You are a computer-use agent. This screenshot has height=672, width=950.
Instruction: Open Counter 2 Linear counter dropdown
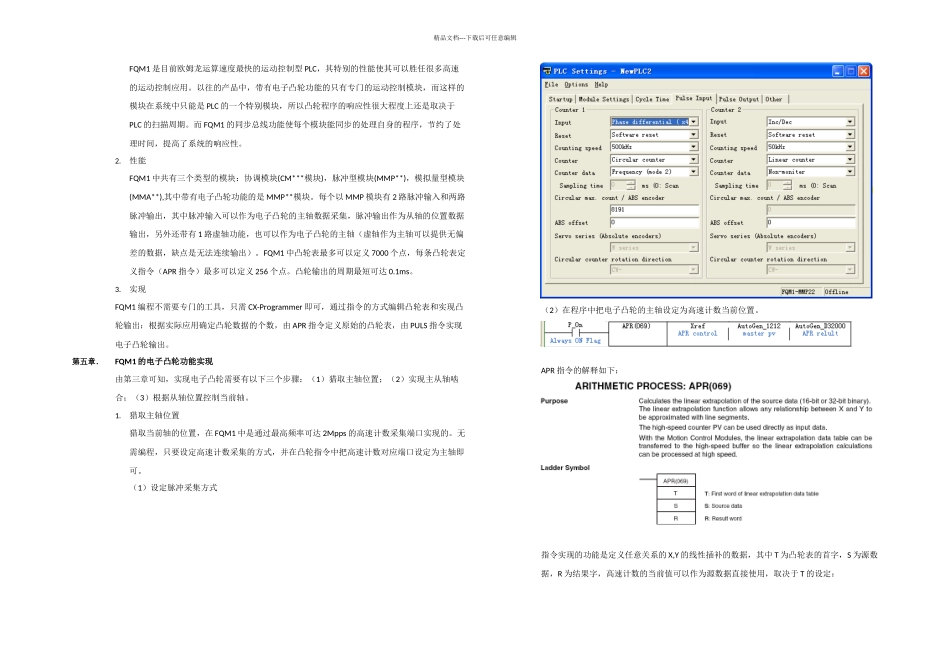(850, 159)
